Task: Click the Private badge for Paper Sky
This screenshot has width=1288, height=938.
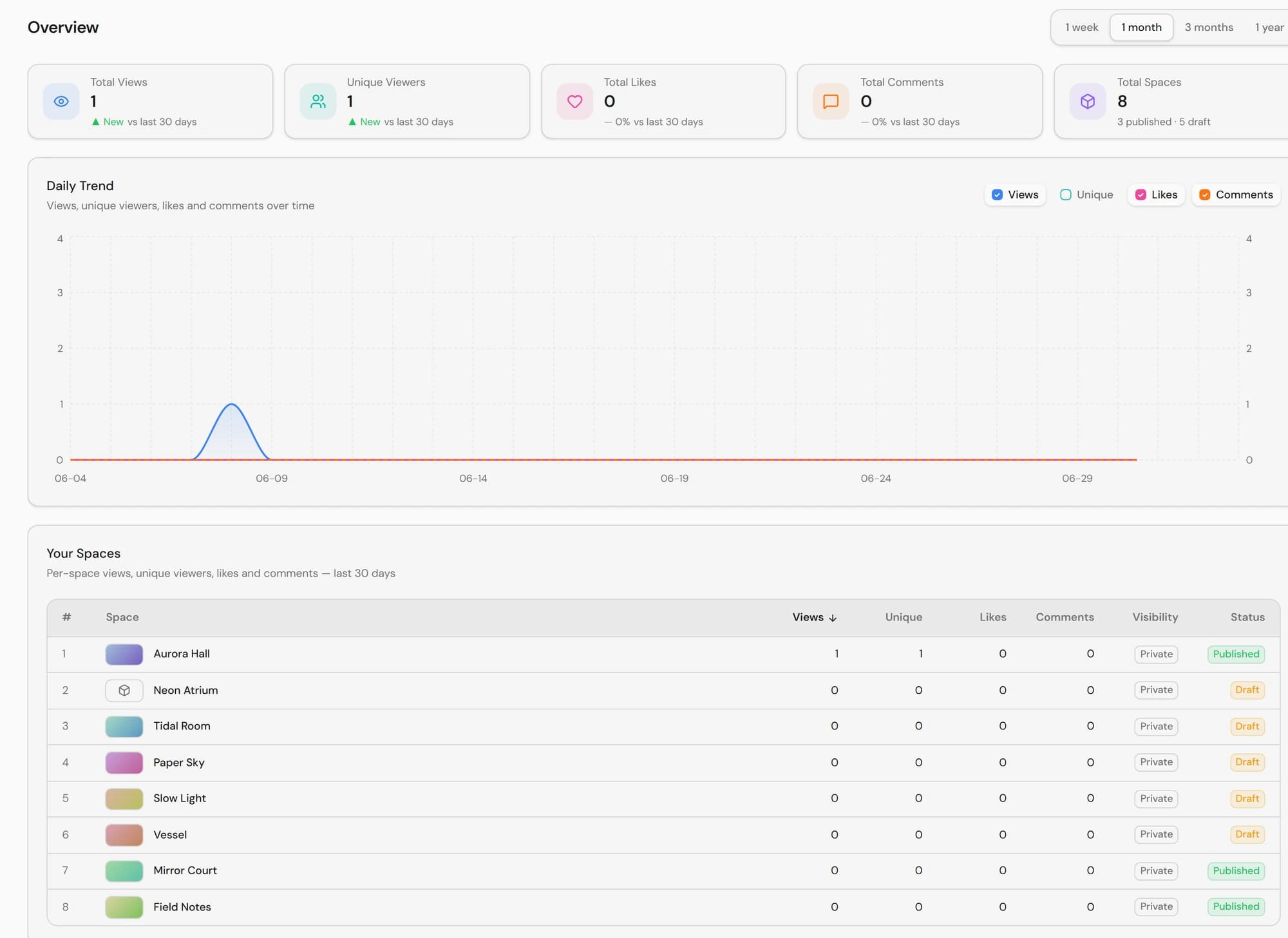Action: click(1156, 762)
